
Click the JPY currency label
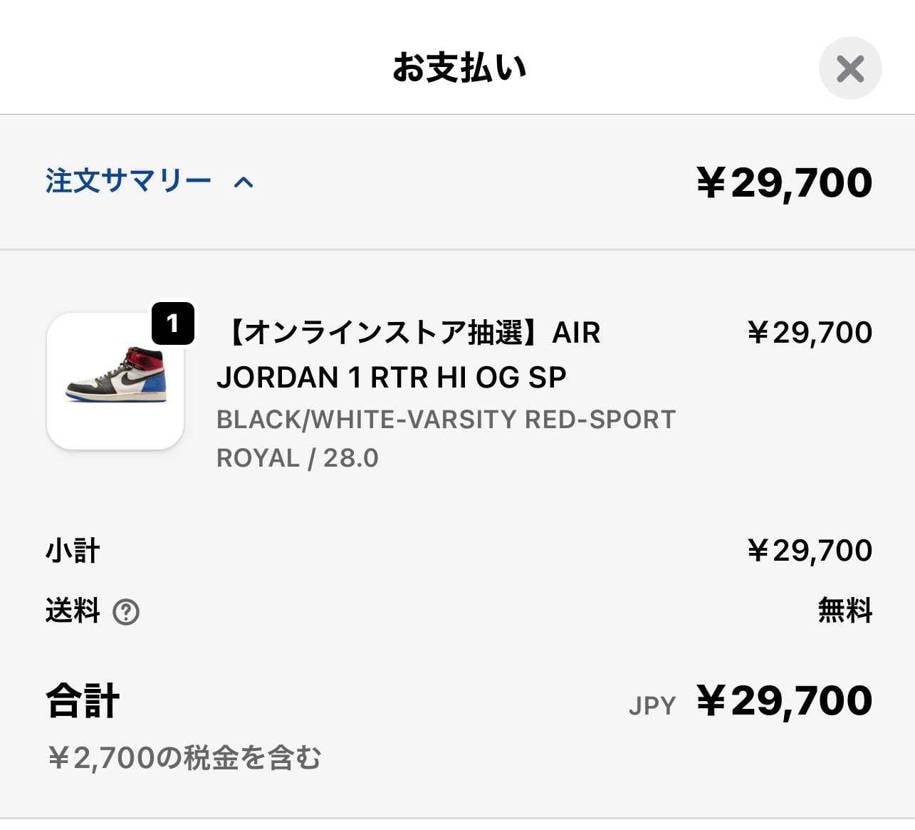tap(651, 704)
